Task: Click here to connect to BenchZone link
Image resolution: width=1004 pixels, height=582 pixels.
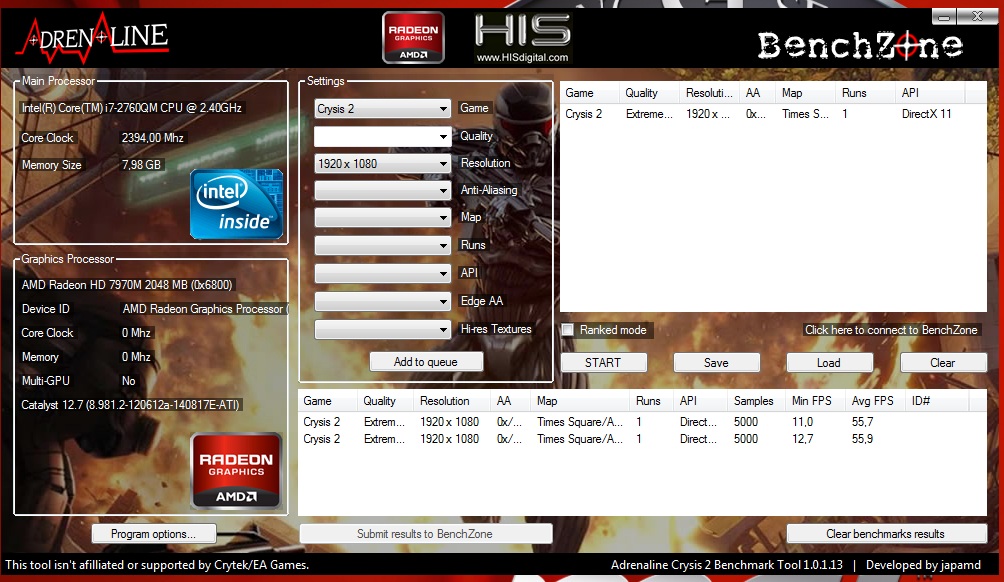Action: pyautogui.click(x=891, y=330)
